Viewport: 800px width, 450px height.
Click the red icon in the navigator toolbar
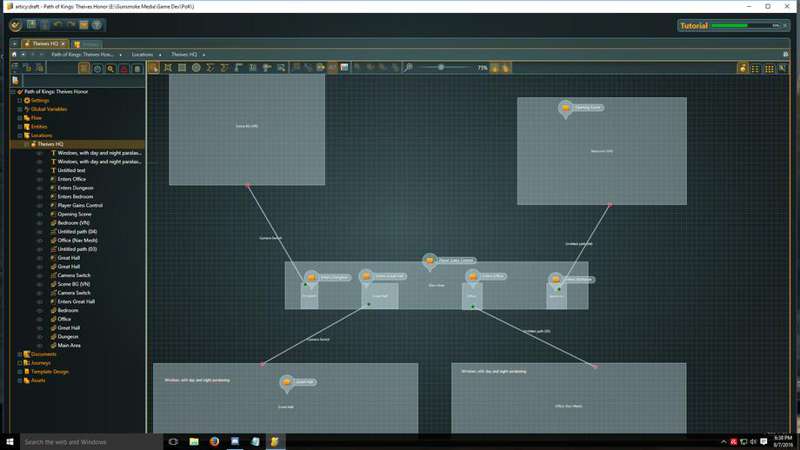pos(124,68)
